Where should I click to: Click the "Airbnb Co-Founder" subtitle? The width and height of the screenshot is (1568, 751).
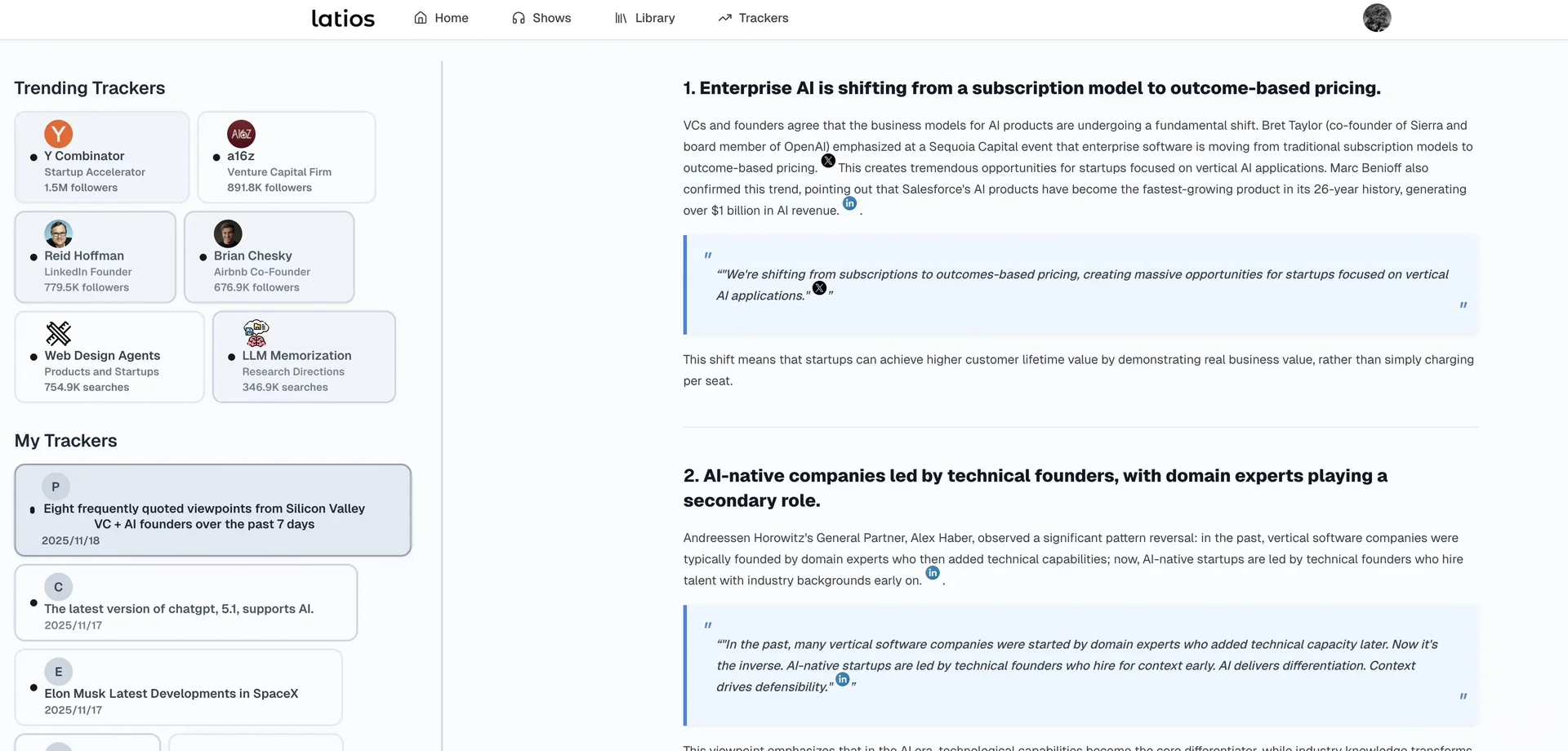point(262,272)
